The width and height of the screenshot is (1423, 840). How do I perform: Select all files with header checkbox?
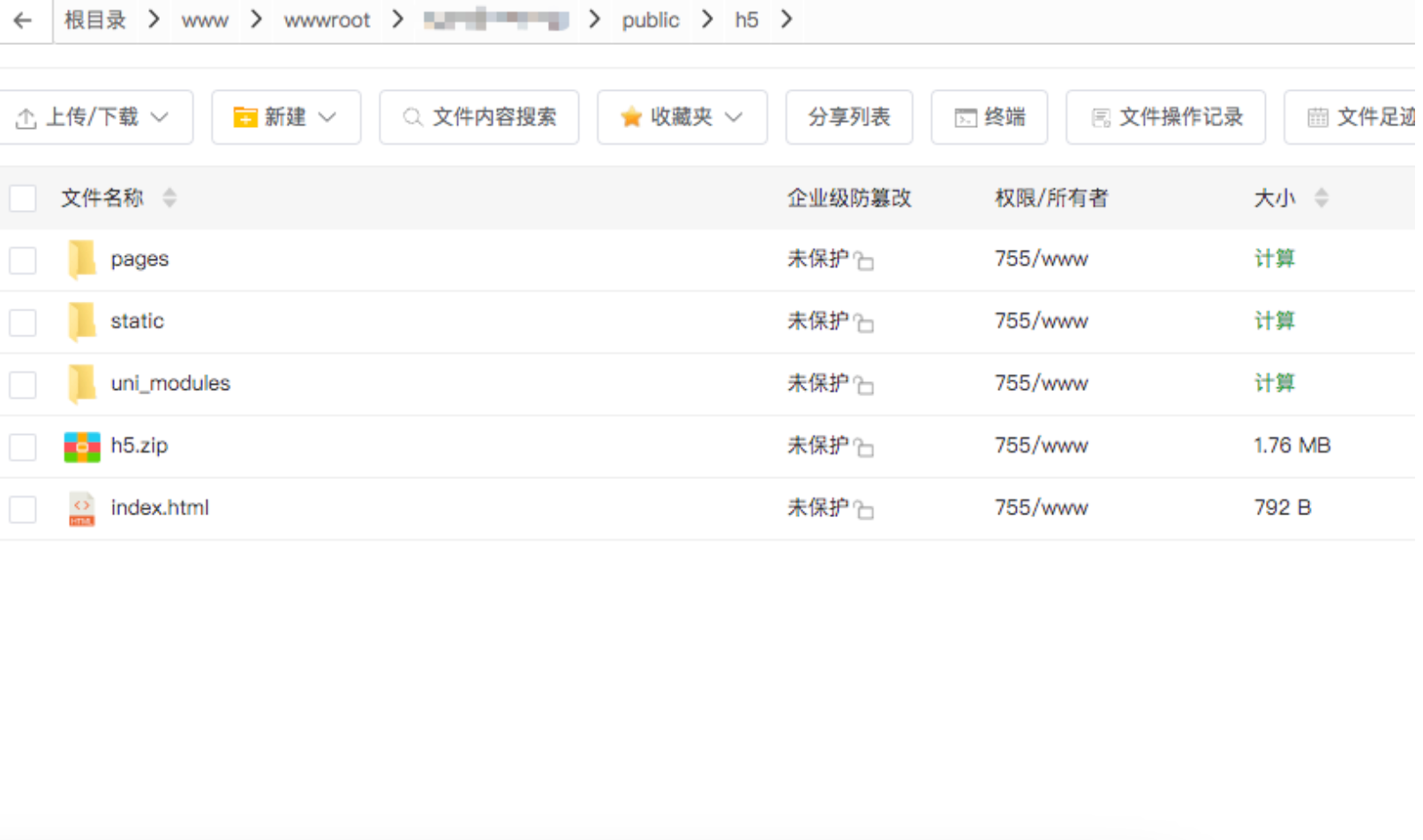23,198
